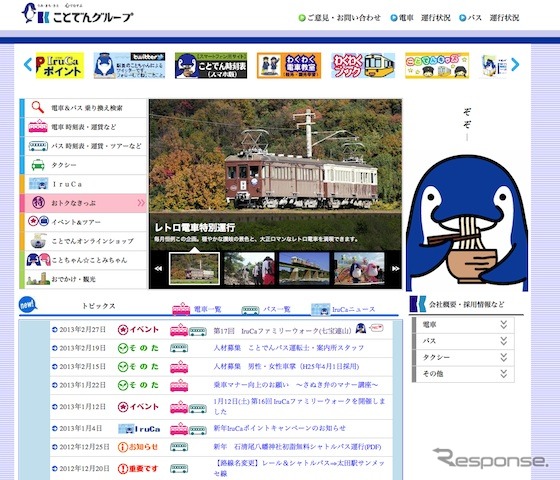Select イベント＆ツアー menu item
Viewport: 560px width, 480px height.
pos(86,222)
